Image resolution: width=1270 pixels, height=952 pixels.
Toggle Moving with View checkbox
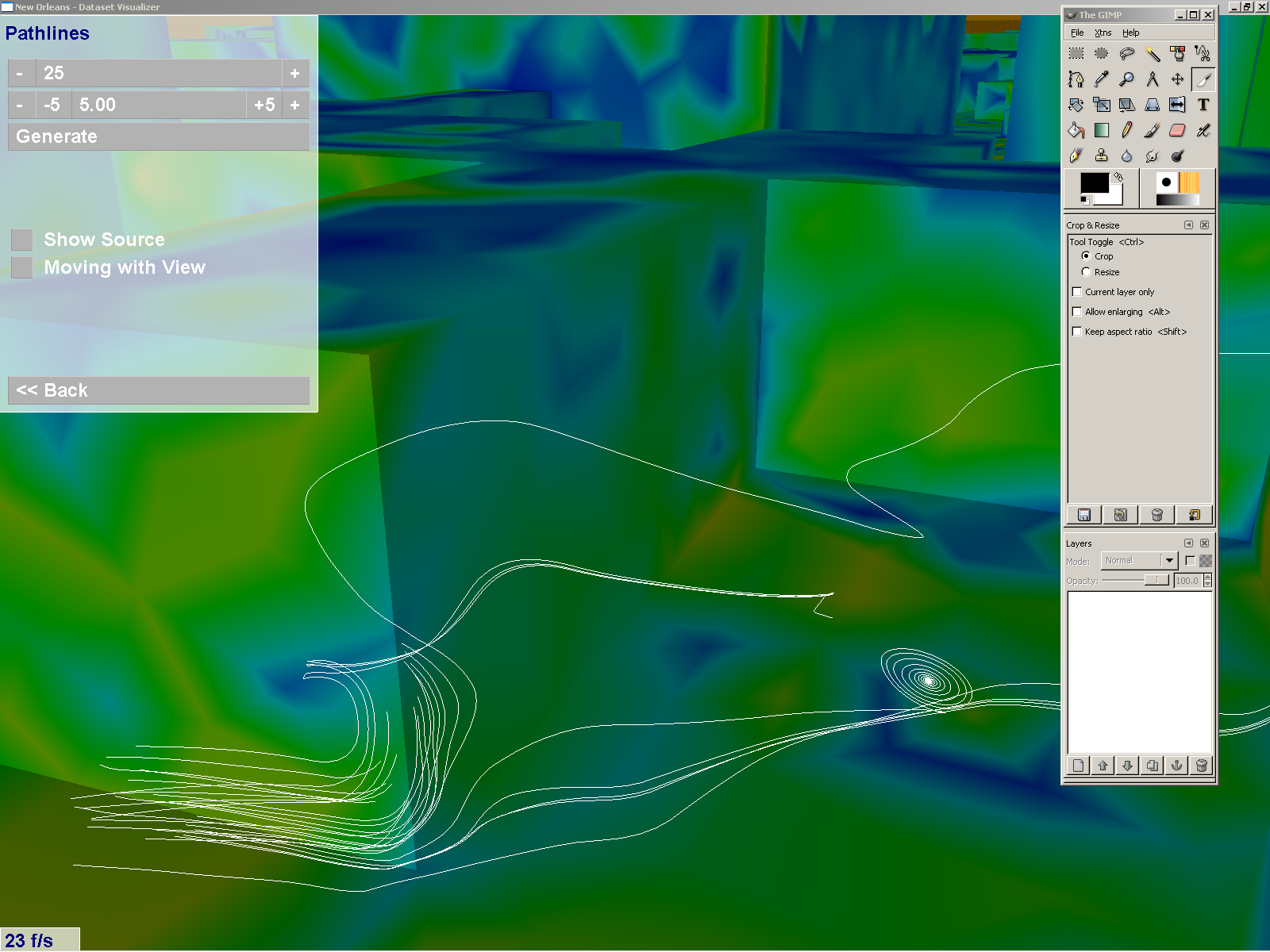[x=22, y=267]
